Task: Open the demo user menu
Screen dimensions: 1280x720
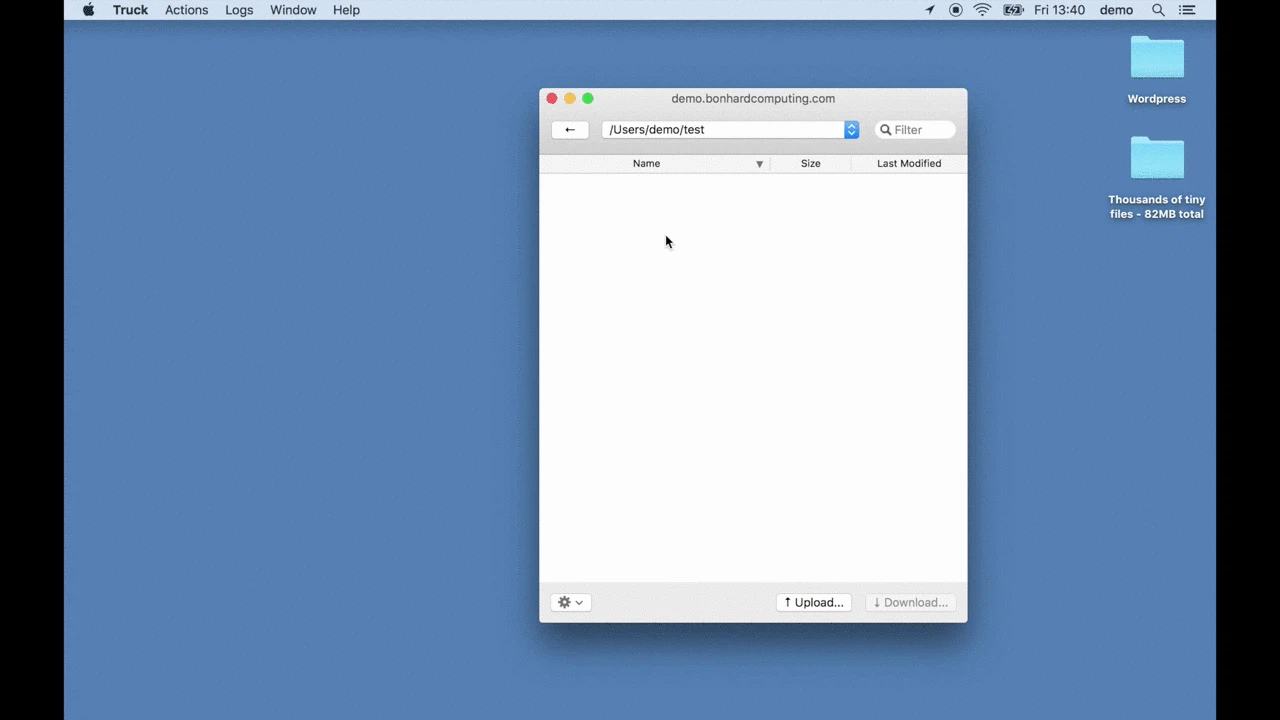Action: pos(1116,10)
